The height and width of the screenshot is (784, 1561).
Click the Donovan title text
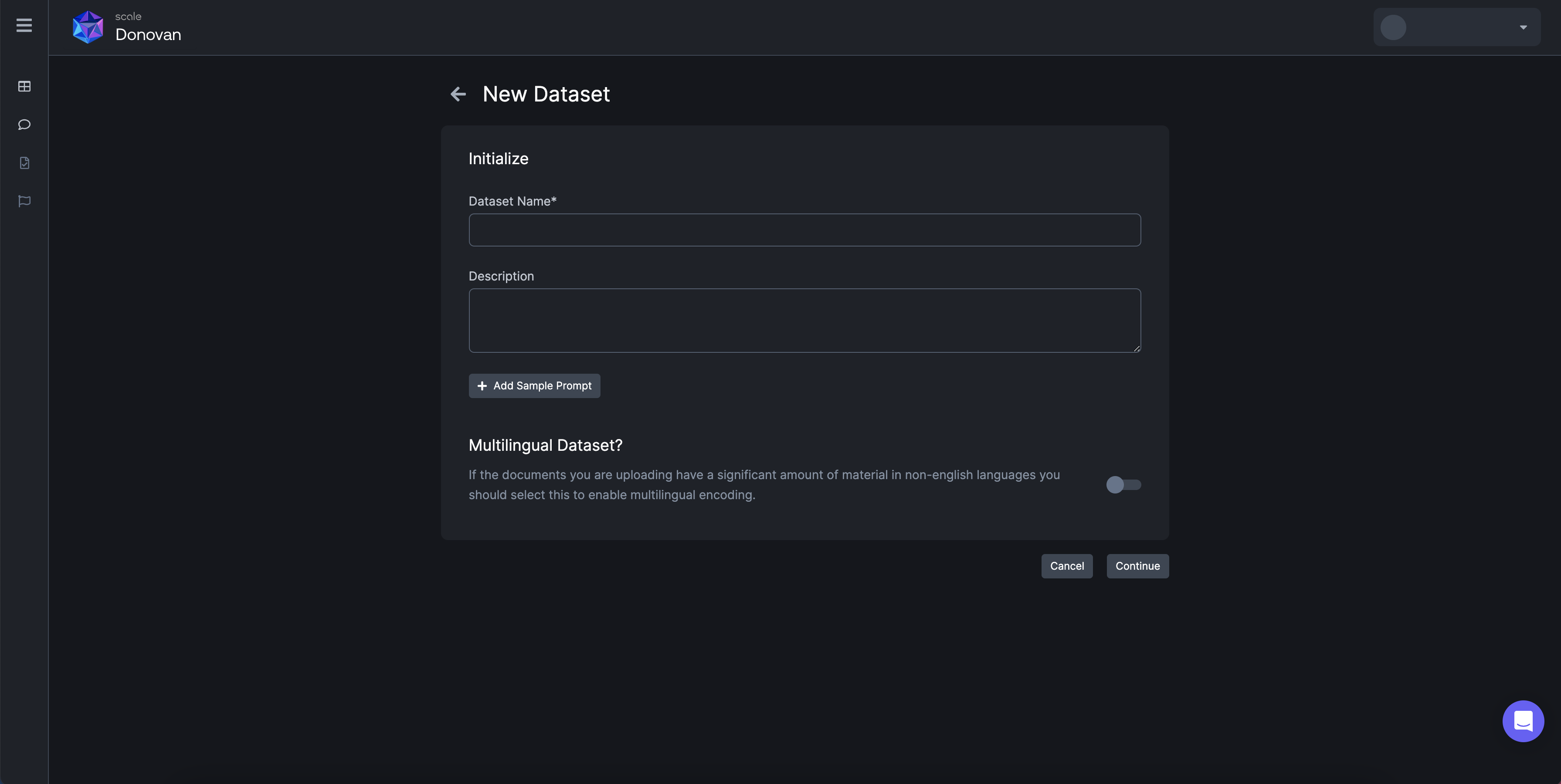(x=149, y=34)
